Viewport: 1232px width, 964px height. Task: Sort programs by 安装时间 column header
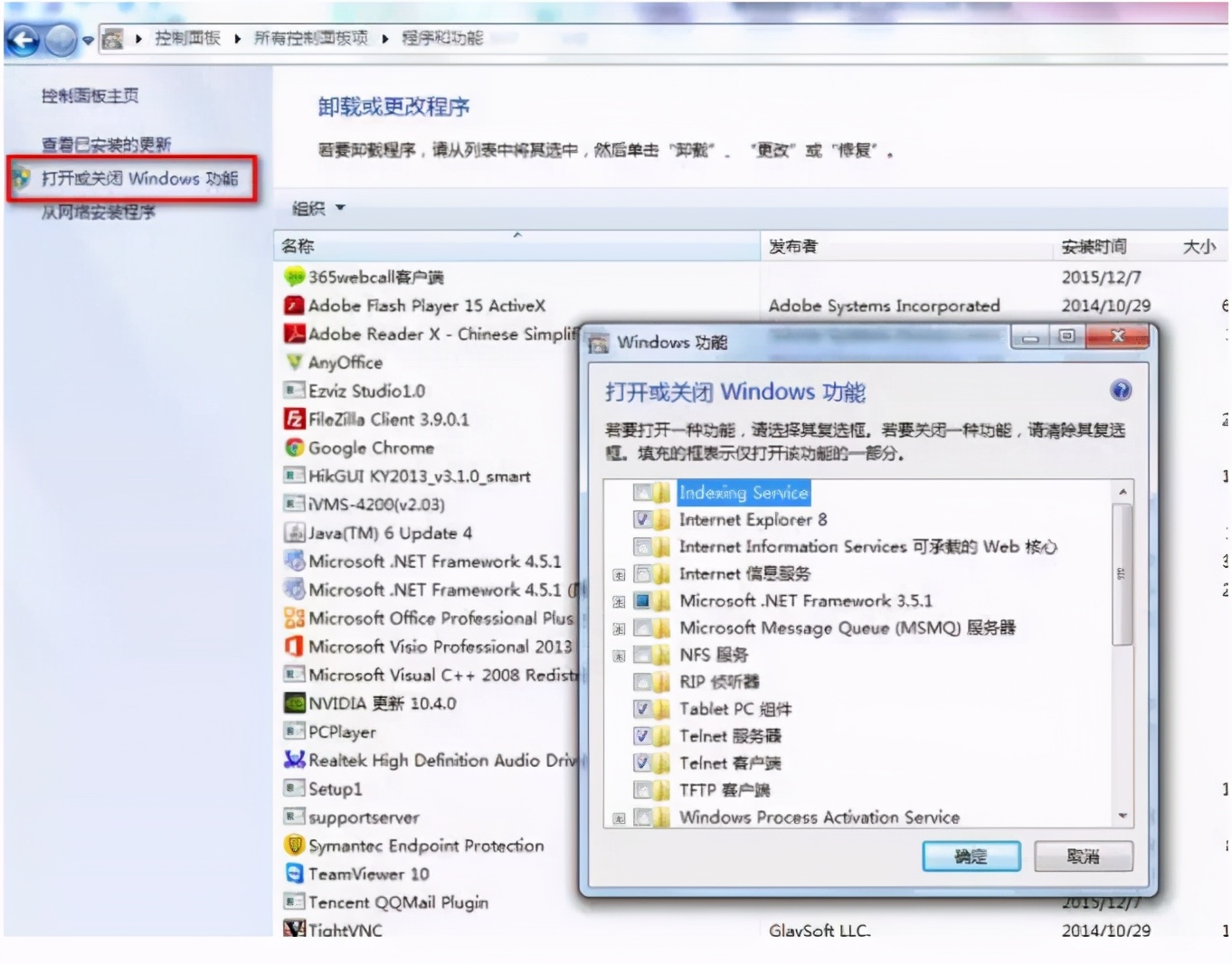tap(1114, 246)
